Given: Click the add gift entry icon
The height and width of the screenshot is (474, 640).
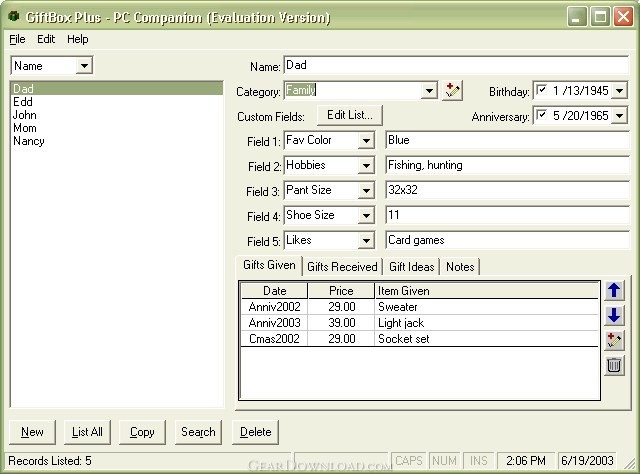Looking at the screenshot, I should (614, 340).
